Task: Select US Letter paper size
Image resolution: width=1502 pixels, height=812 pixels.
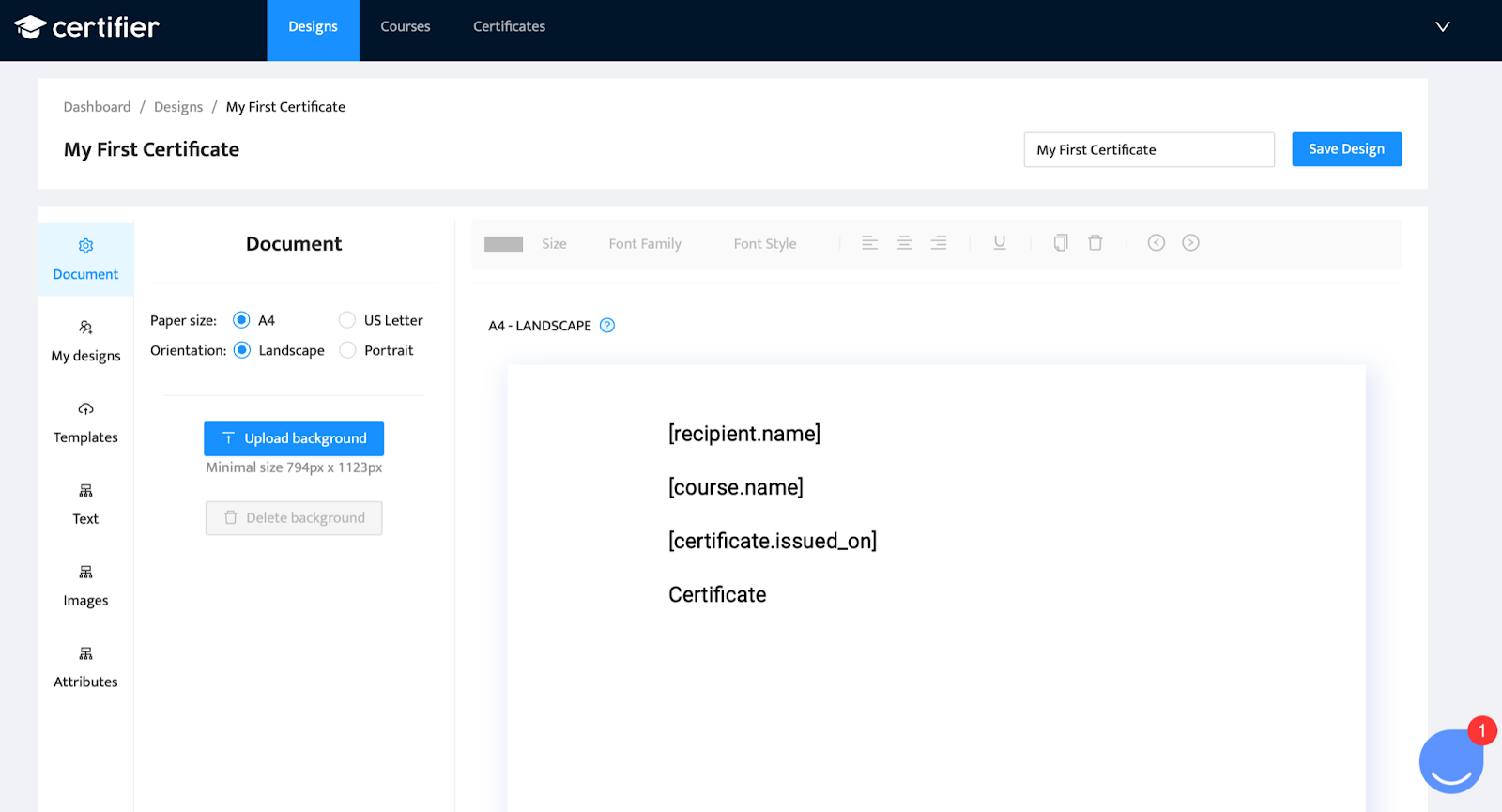Action: [347, 320]
